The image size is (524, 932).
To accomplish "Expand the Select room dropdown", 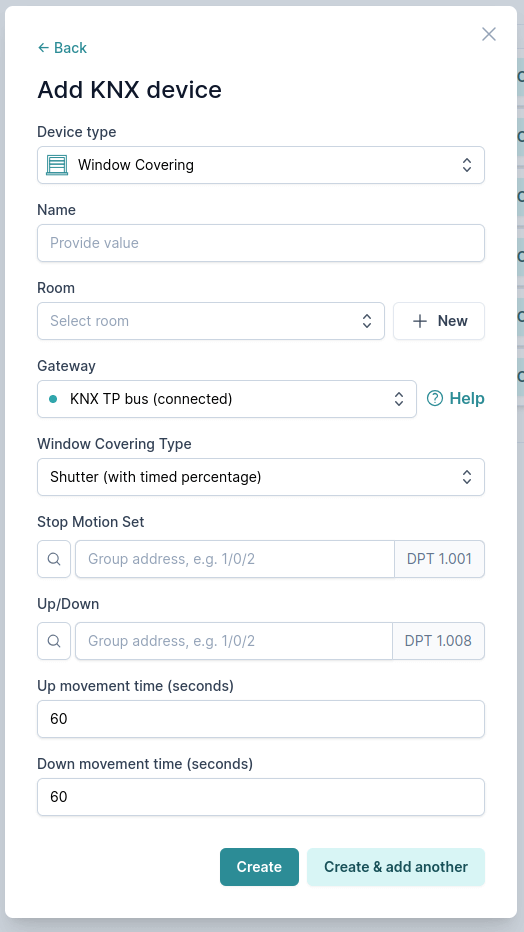I will (x=211, y=321).
